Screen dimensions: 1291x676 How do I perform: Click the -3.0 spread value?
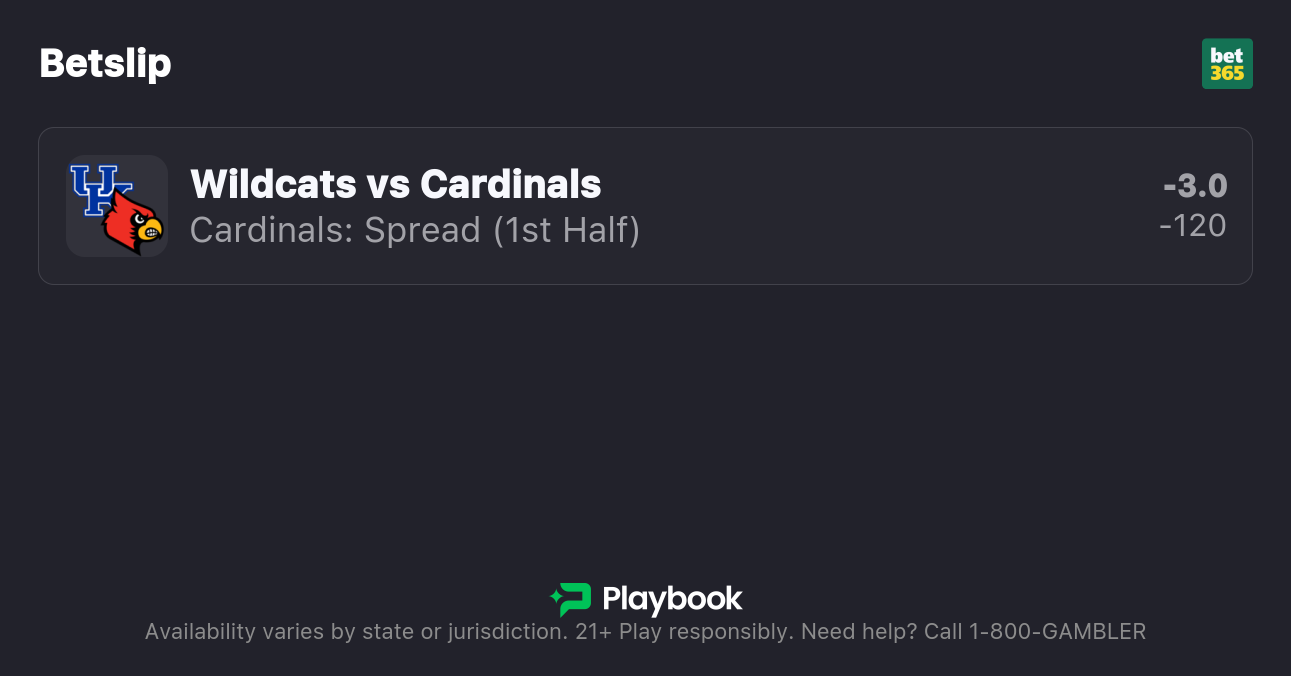tap(1195, 186)
